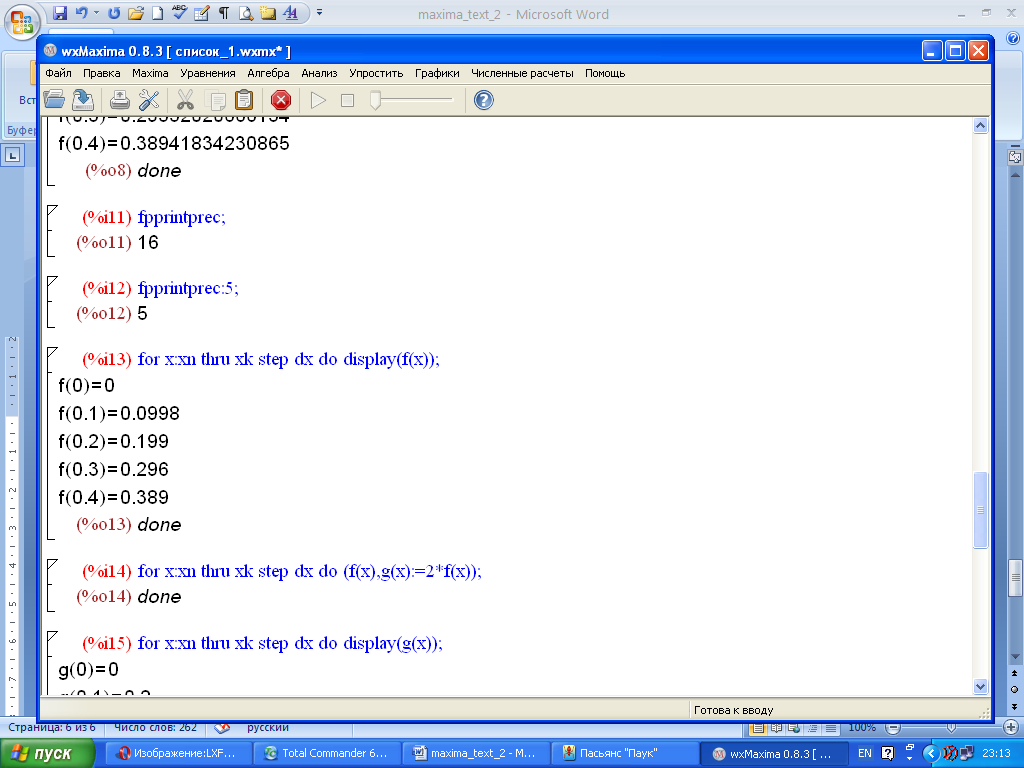1024x768 pixels.
Task: Open Word help icon at top right
Action: click(1013, 38)
